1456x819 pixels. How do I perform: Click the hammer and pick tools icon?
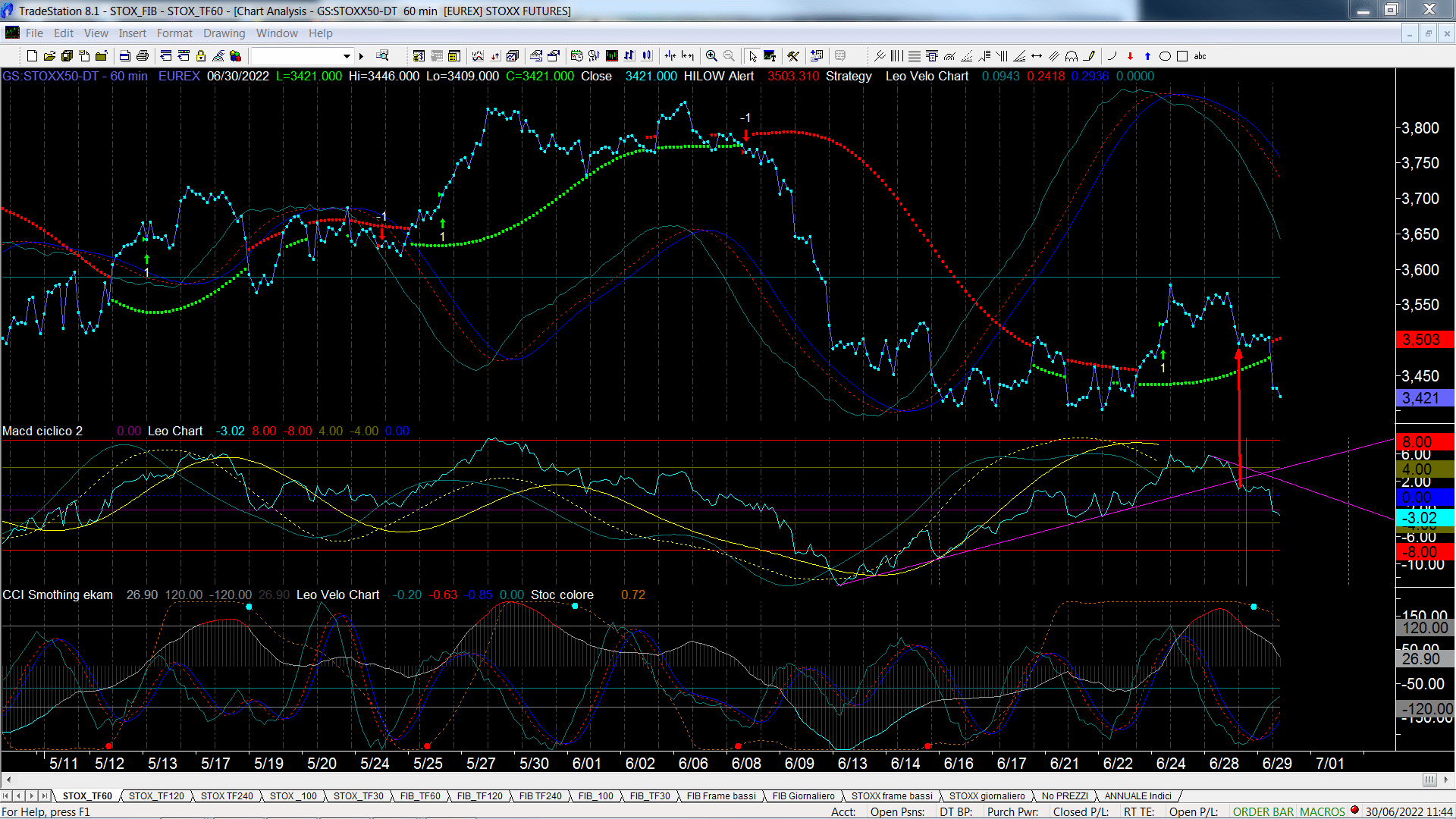point(793,56)
